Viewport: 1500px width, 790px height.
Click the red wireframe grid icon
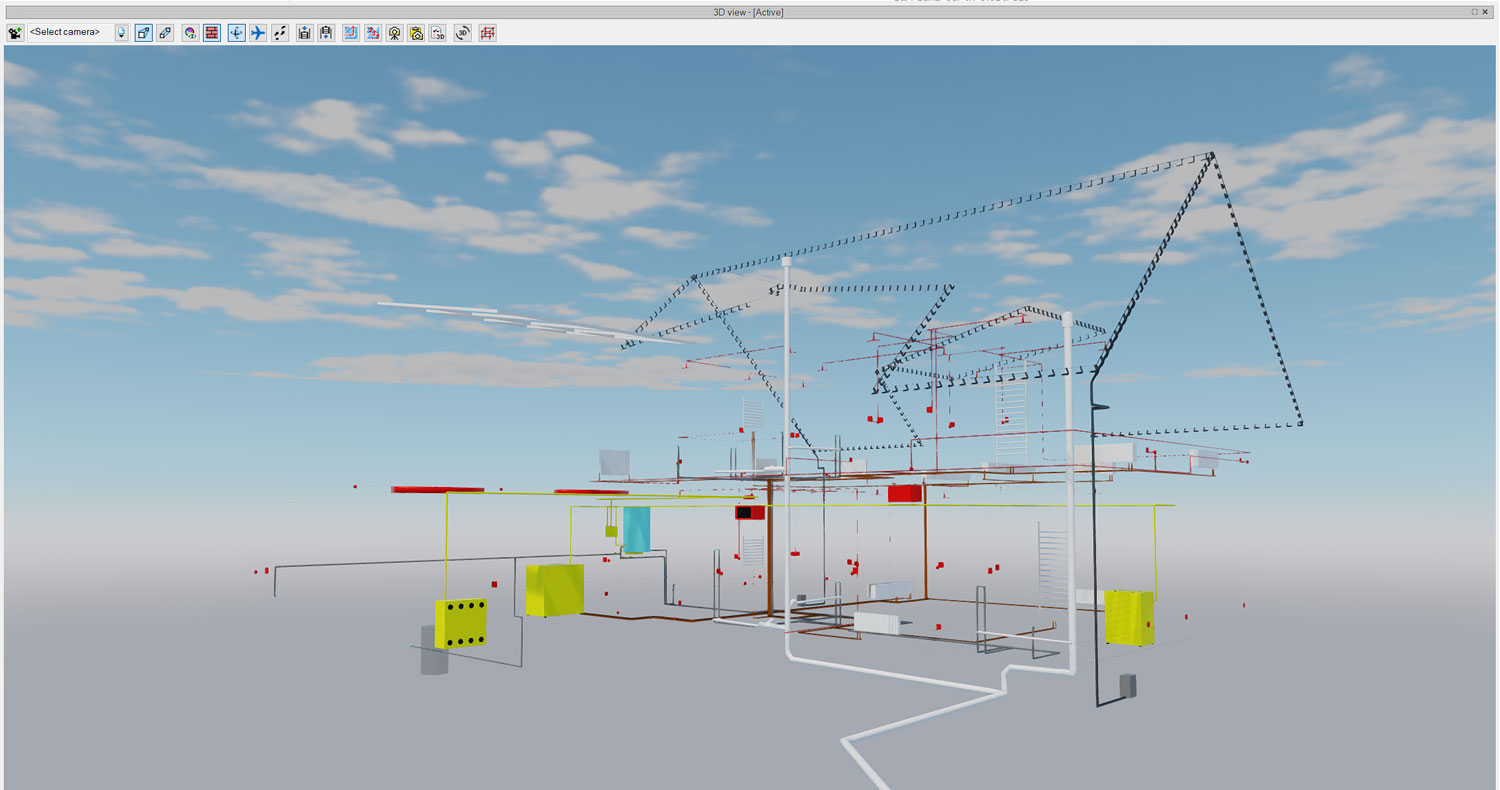[x=487, y=33]
